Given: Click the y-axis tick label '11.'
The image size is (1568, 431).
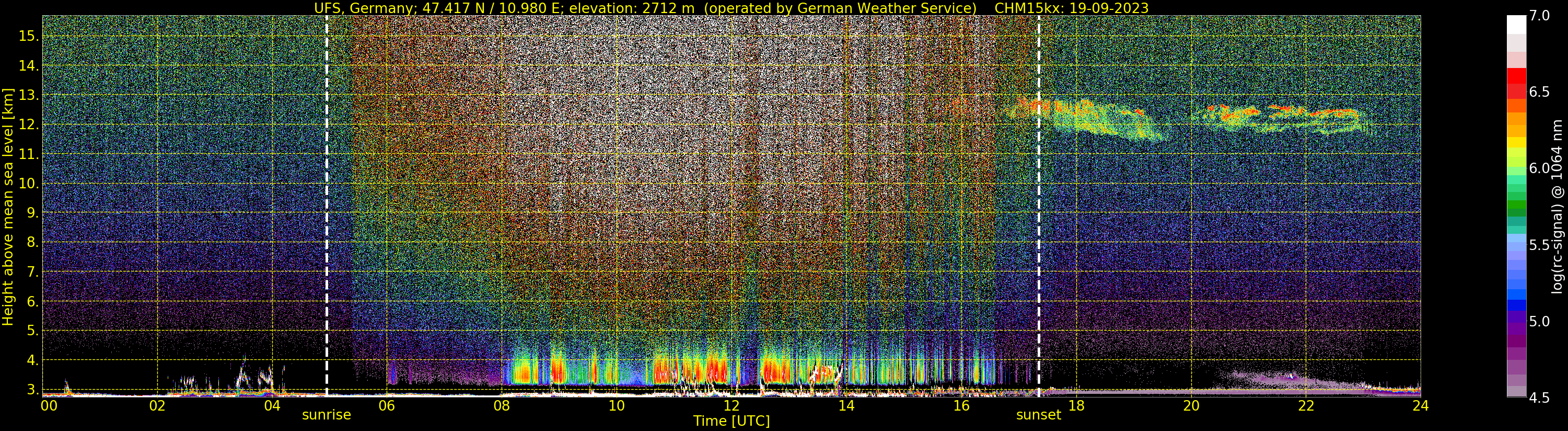Looking at the screenshot, I should [29, 154].
